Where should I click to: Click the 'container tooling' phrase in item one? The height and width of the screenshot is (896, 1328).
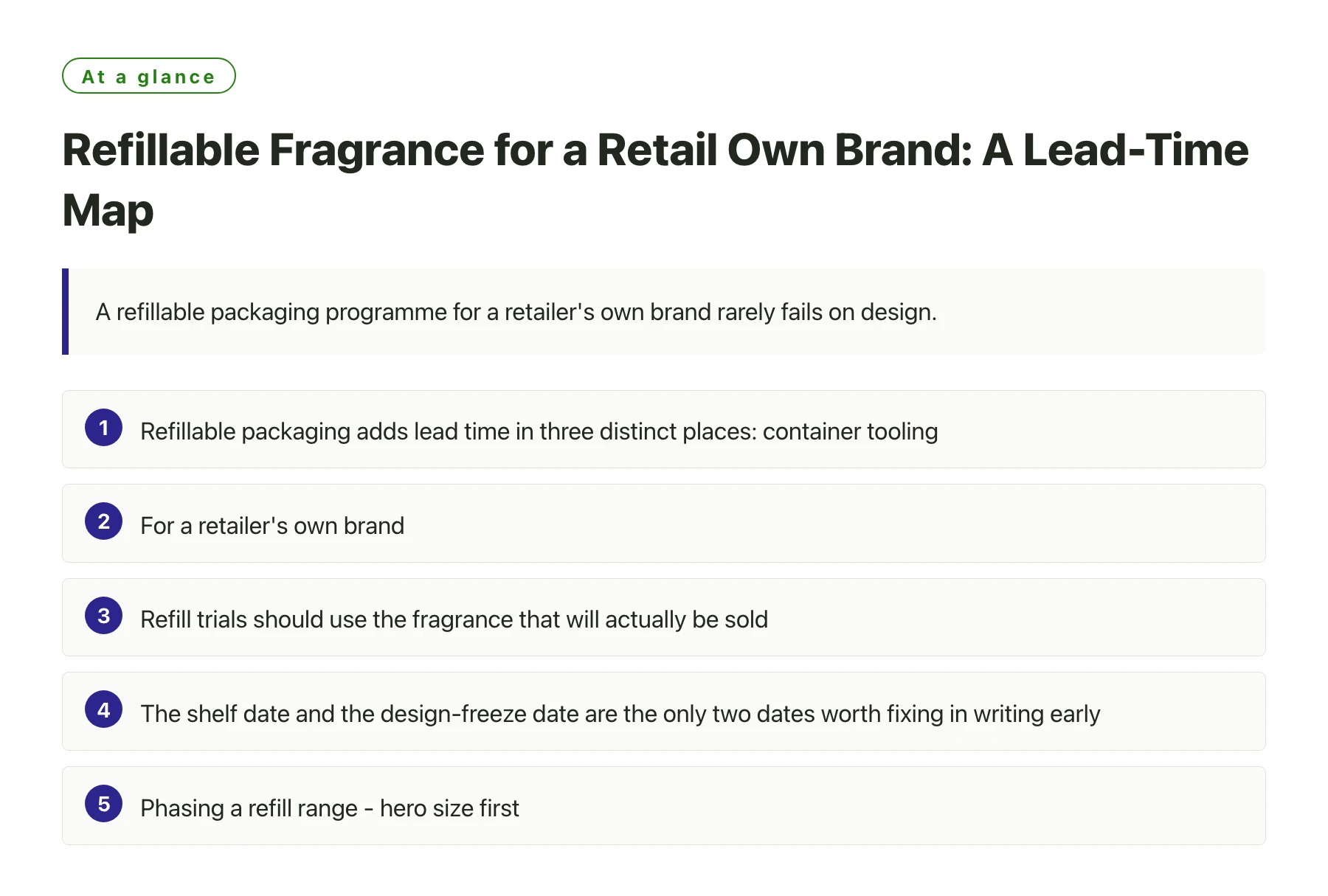pos(850,431)
